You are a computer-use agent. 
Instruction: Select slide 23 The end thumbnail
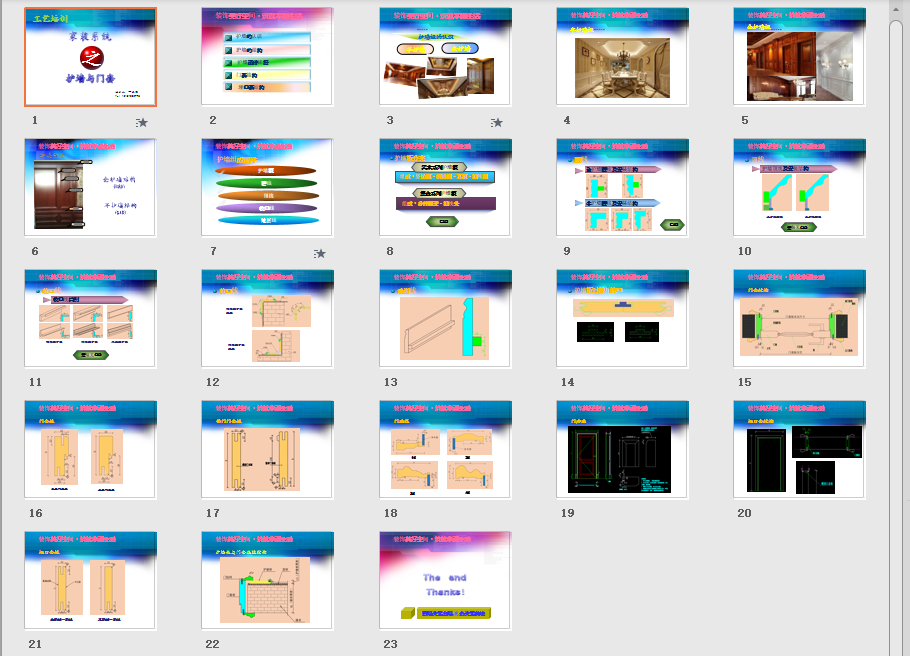[x=445, y=581]
